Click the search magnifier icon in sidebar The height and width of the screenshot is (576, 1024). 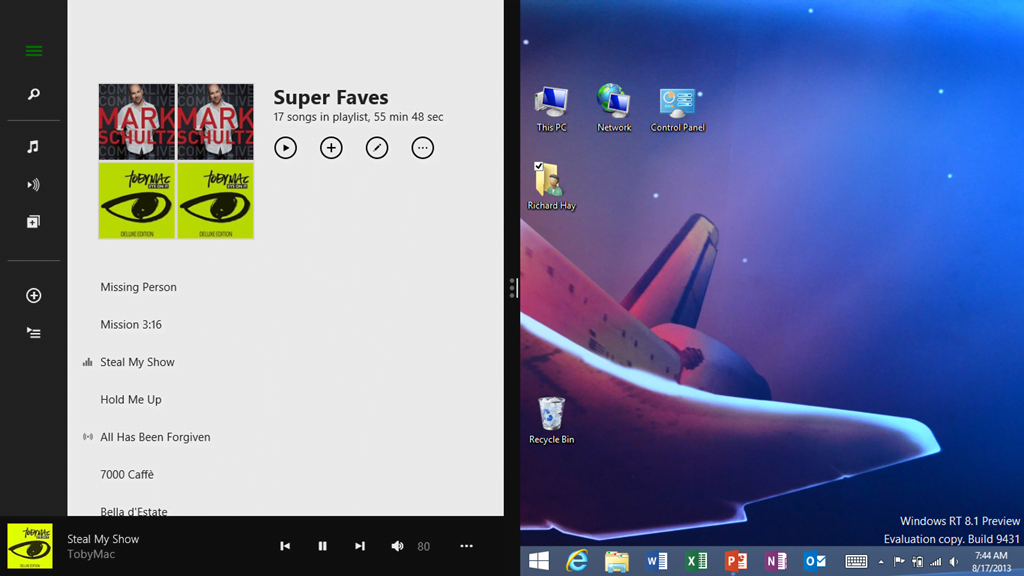coord(33,94)
